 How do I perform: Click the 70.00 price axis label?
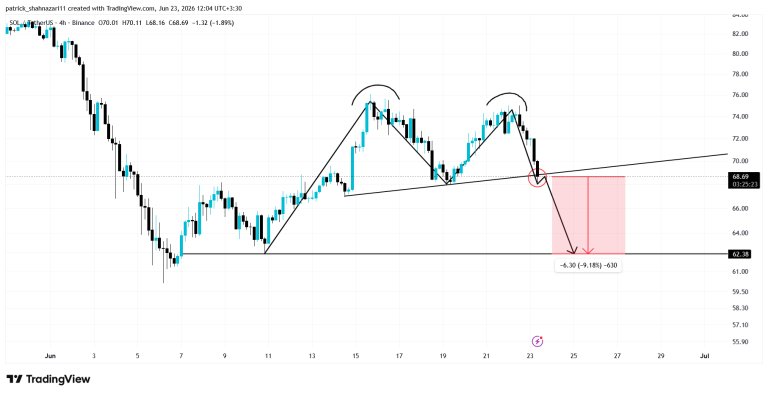(x=740, y=161)
